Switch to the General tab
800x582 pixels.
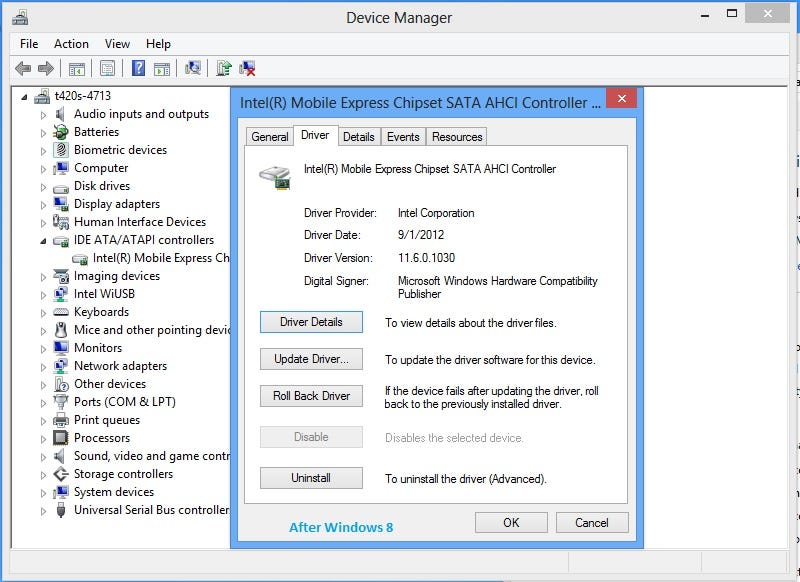(270, 137)
